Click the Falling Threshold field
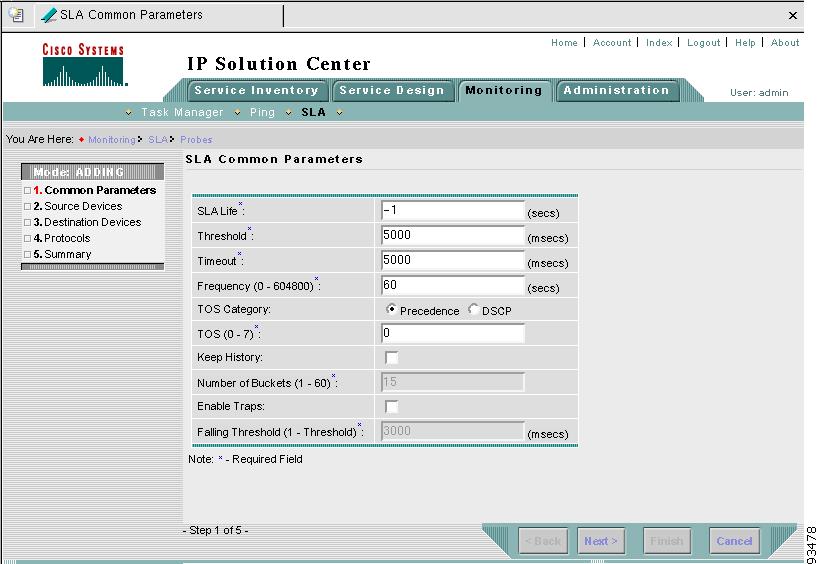This screenshot has height=564, width=819. point(453,431)
